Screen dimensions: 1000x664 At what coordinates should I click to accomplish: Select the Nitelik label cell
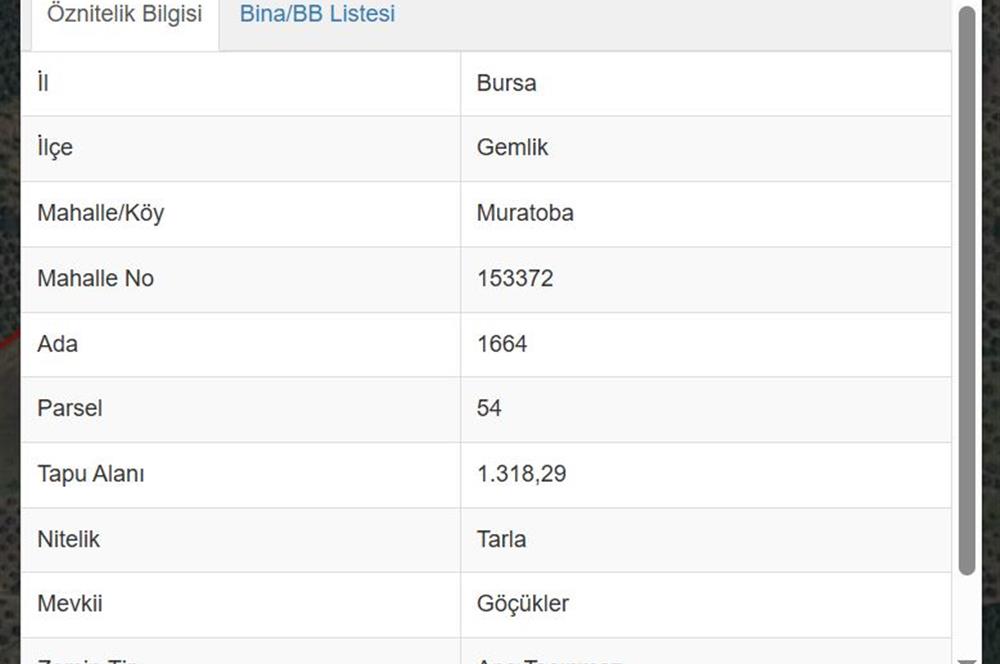point(241,540)
